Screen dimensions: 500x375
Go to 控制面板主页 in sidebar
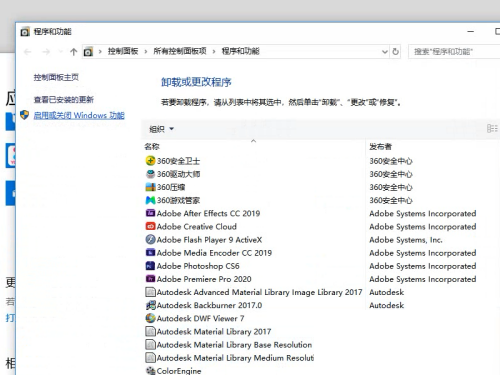[56, 77]
